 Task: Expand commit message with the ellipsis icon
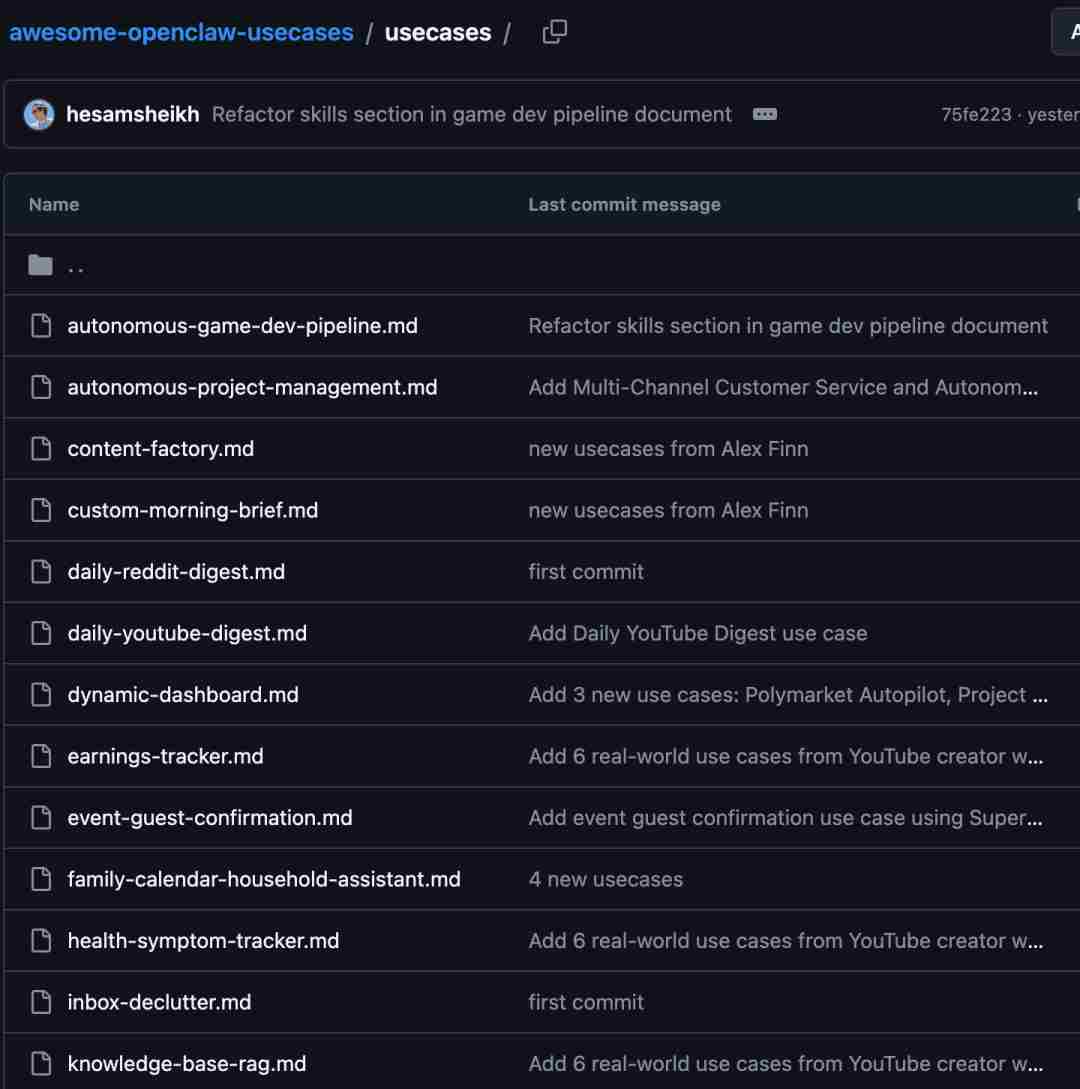tap(764, 114)
